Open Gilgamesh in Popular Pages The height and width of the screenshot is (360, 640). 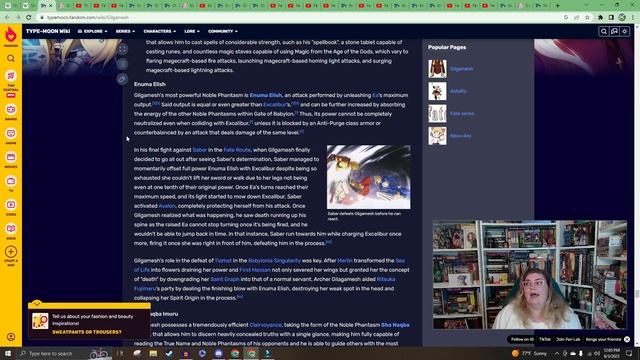(462, 69)
